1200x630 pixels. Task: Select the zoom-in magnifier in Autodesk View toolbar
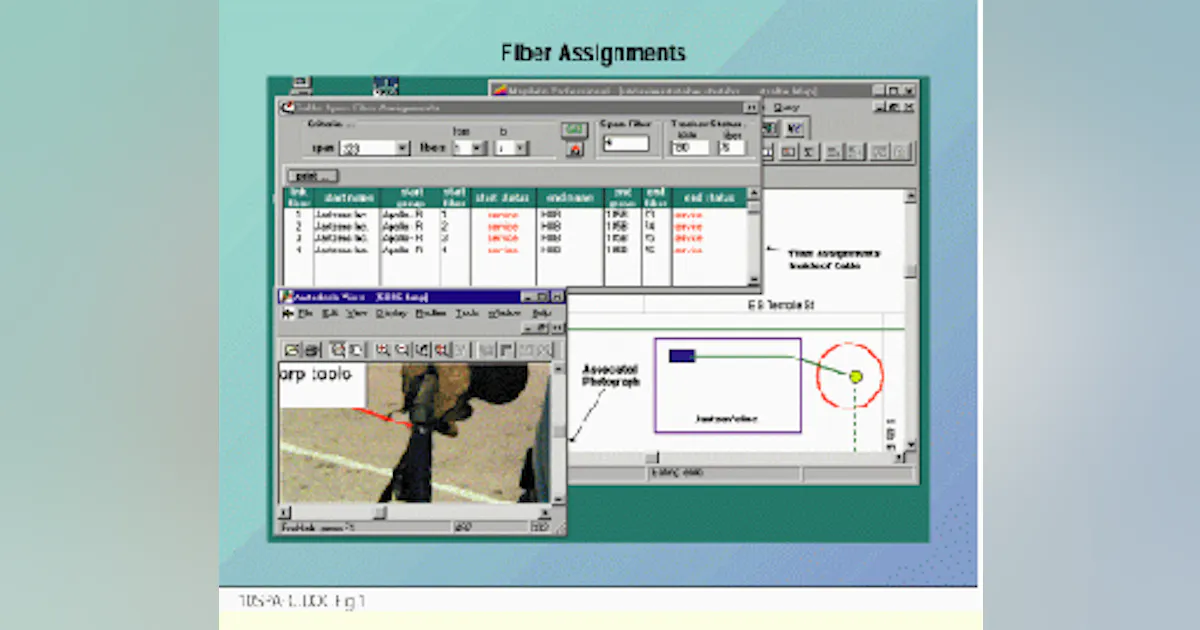pyautogui.click(x=383, y=350)
